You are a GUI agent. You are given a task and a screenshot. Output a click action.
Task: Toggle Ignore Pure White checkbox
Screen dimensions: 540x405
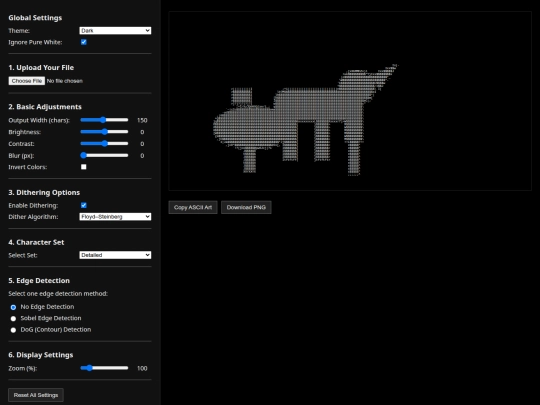pyautogui.click(x=84, y=42)
